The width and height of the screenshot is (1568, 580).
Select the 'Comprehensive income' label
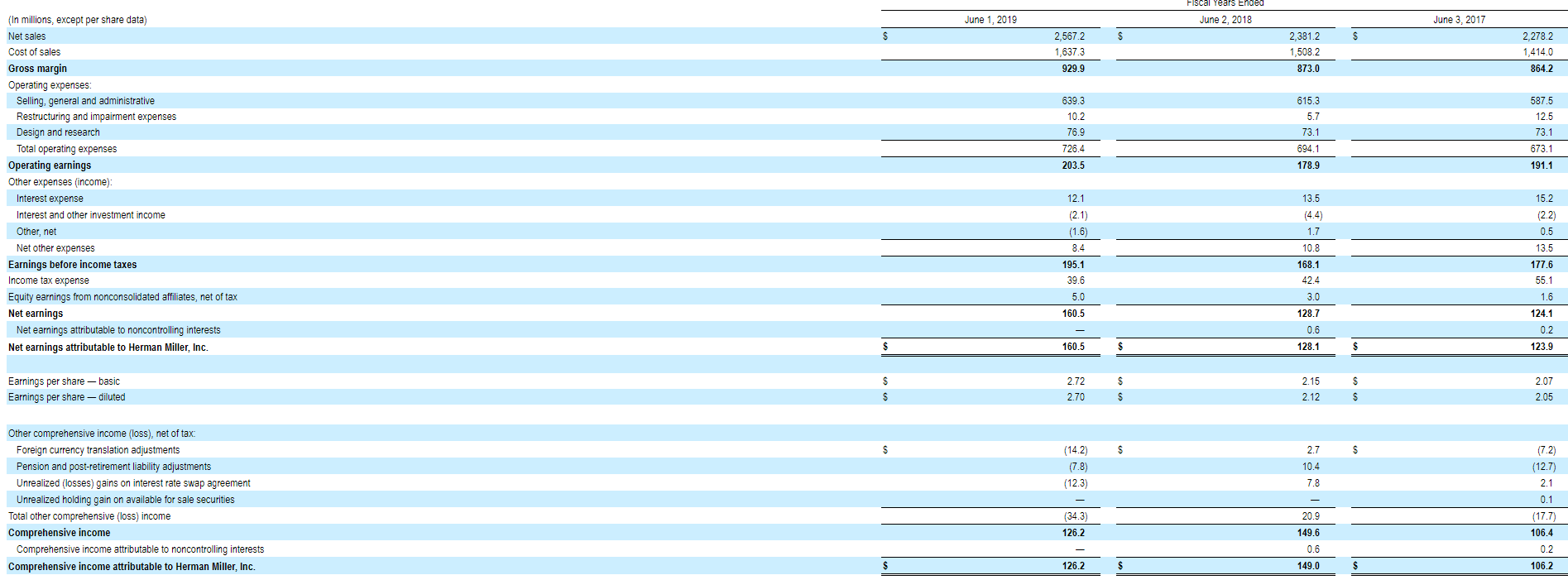click(59, 533)
